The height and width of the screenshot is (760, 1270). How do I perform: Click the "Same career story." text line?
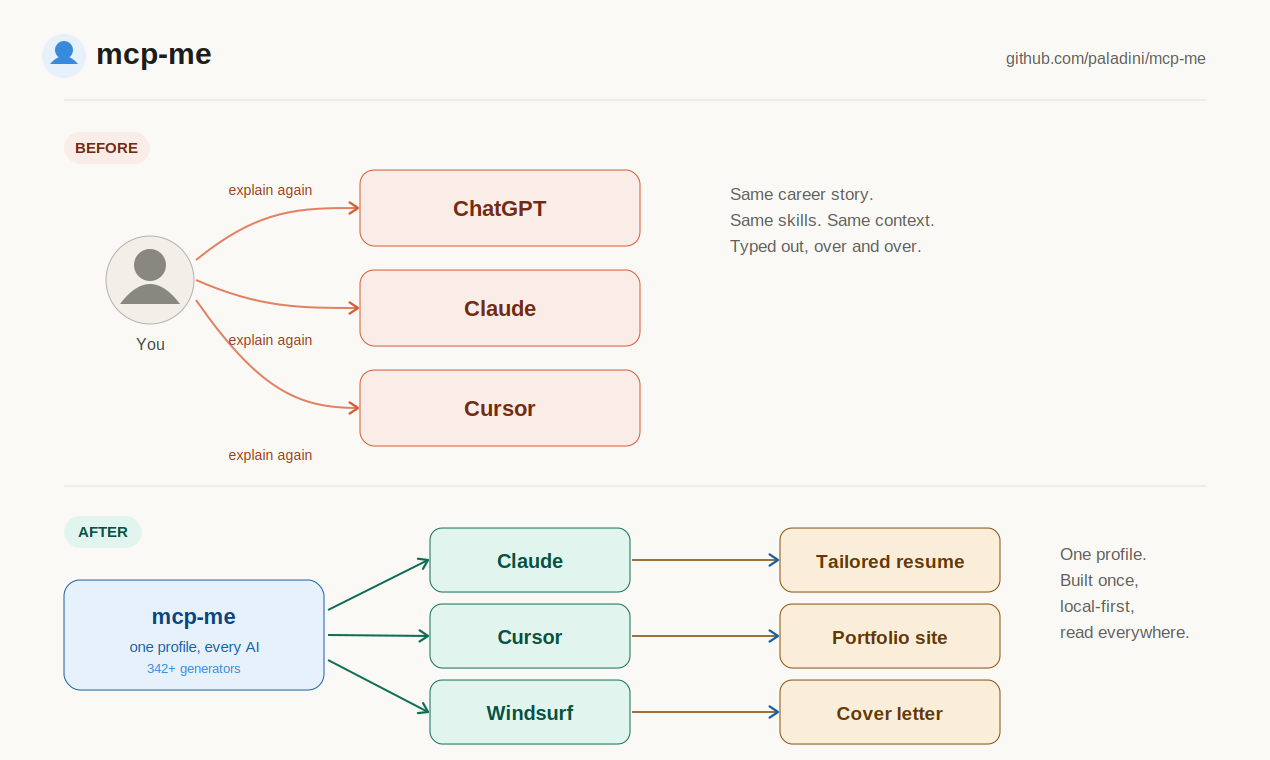tap(802, 194)
